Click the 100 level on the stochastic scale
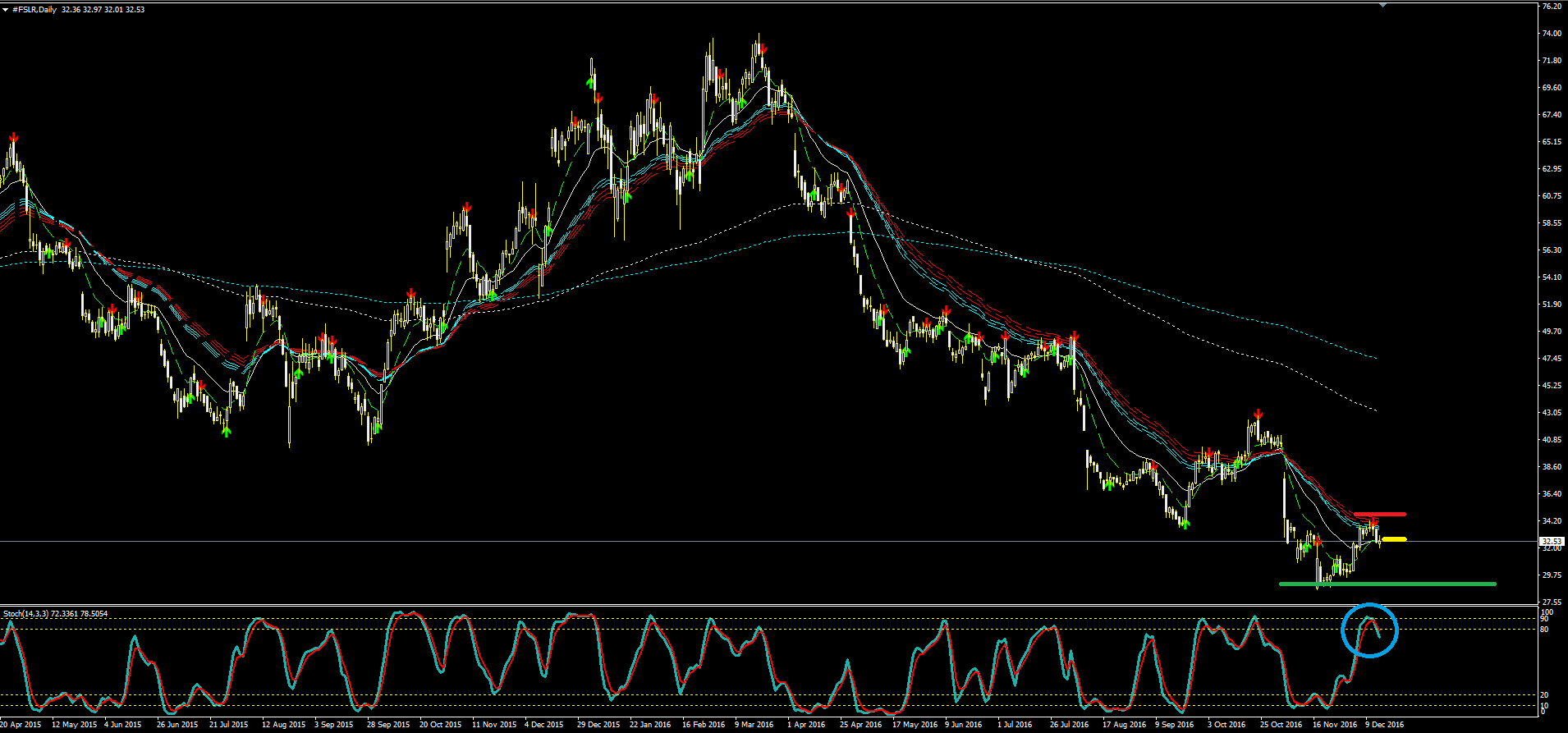Viewport: 1568px width, 733px height. coord(1547,612)
